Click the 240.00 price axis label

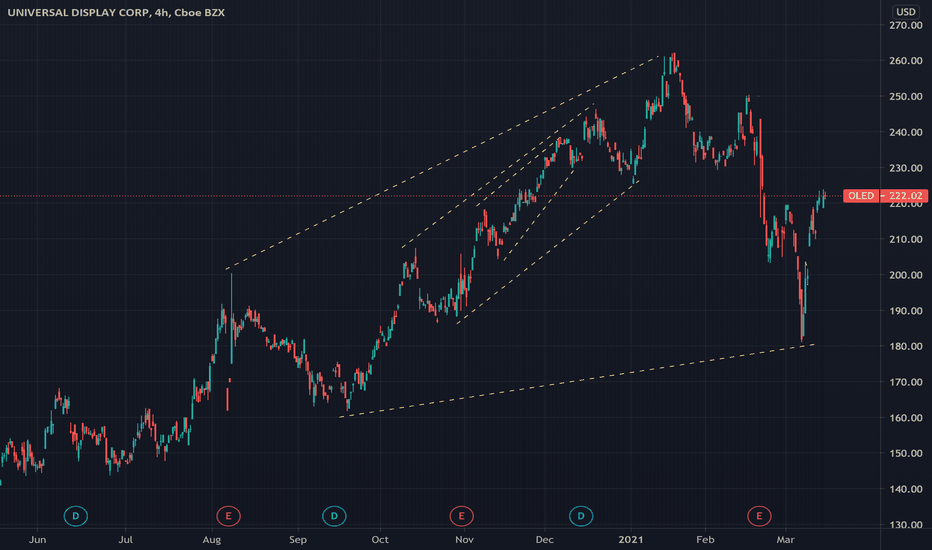point(906,132)
